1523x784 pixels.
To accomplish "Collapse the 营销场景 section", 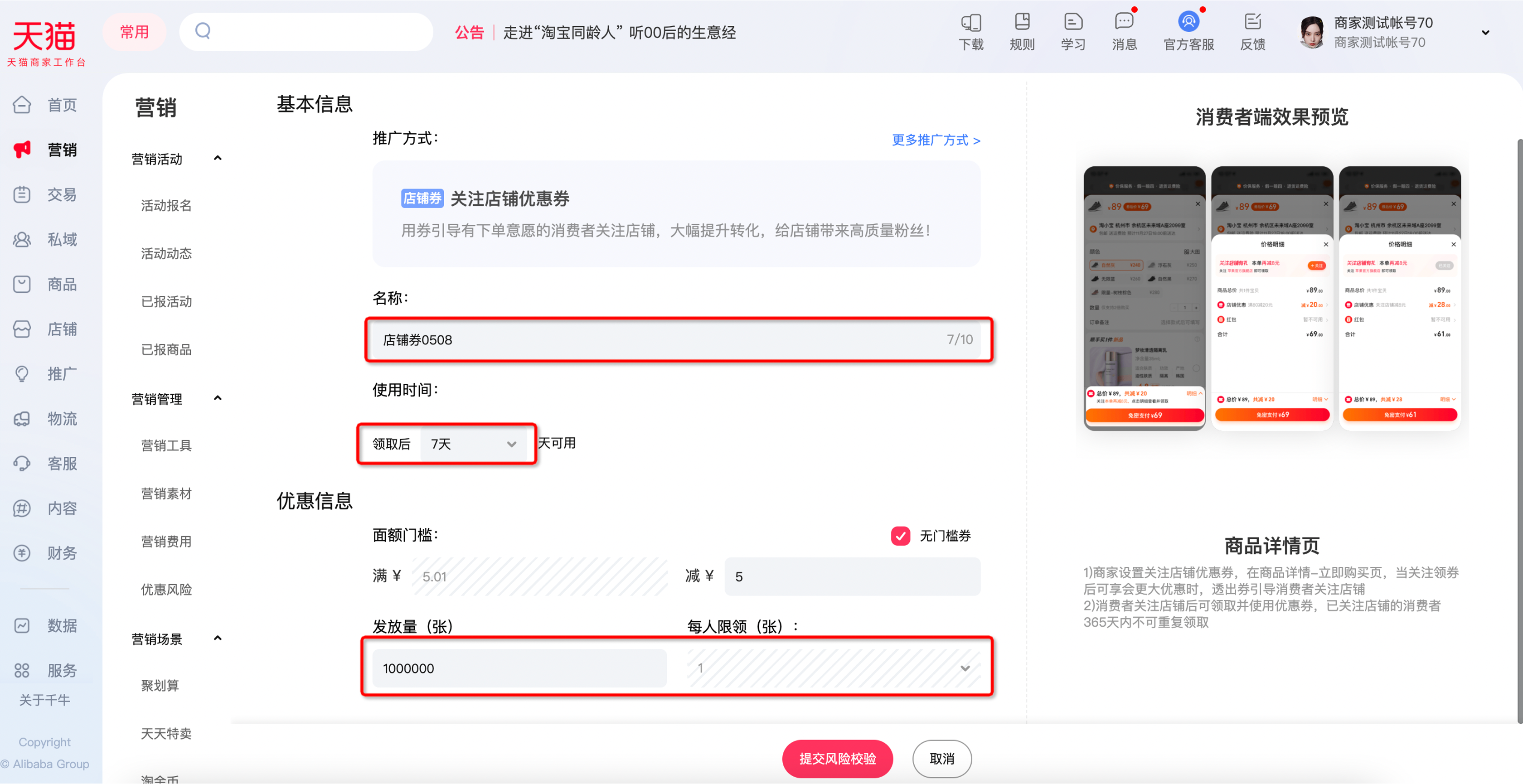I will pyautogui.click(x=218, y=639).
